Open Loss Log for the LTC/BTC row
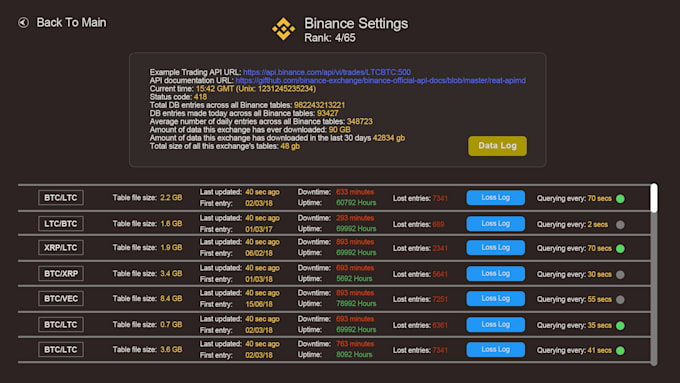This screenshot has height=383, width=680. [496, 224]
